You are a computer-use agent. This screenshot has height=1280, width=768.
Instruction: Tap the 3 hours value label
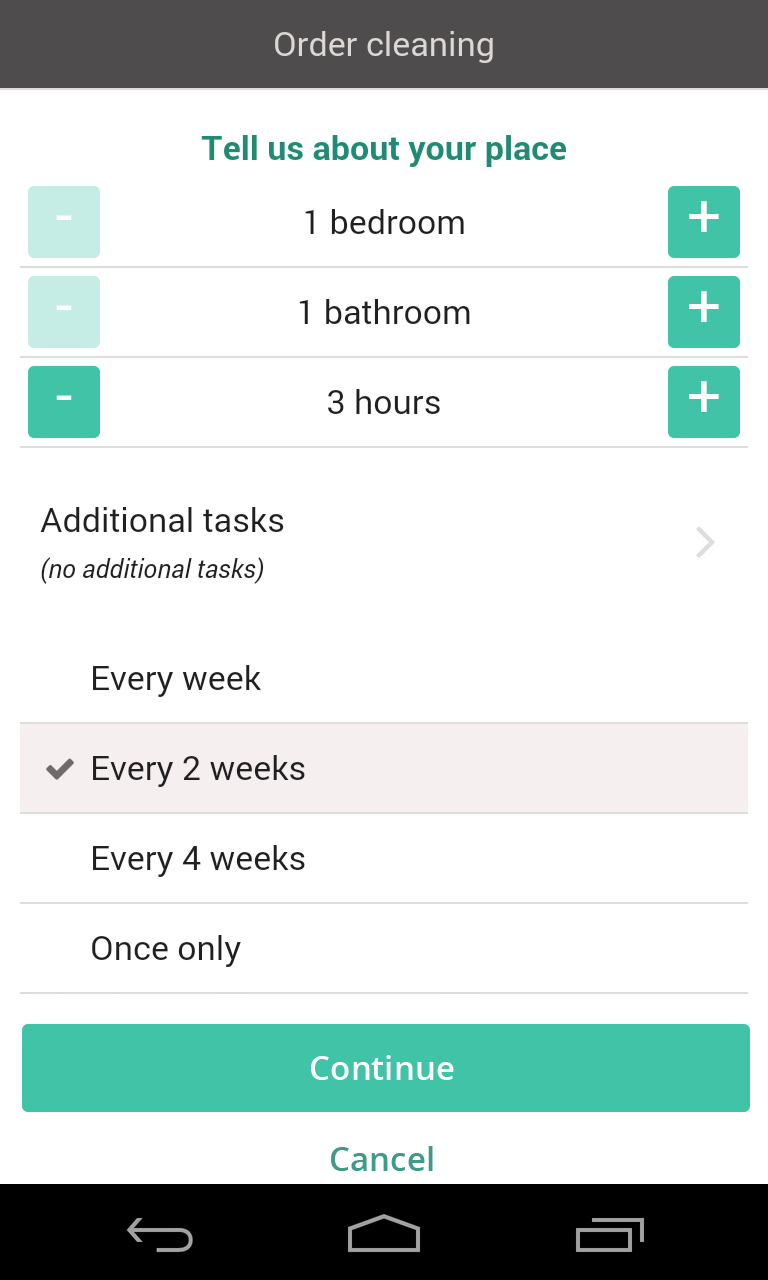[x=384, y=402]
